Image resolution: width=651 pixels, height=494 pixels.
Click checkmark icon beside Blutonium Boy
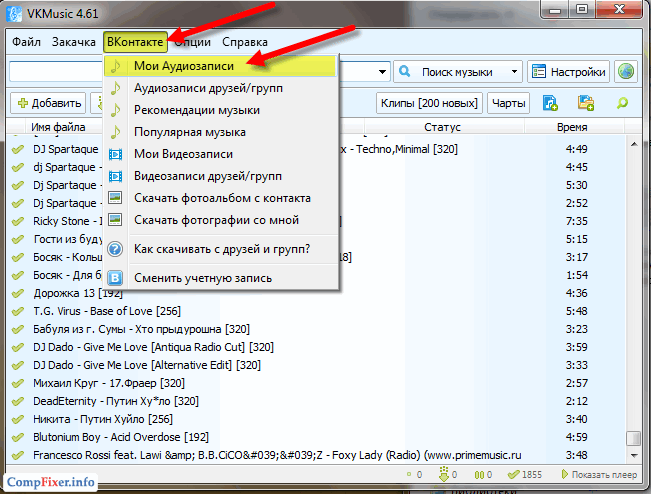17,438
